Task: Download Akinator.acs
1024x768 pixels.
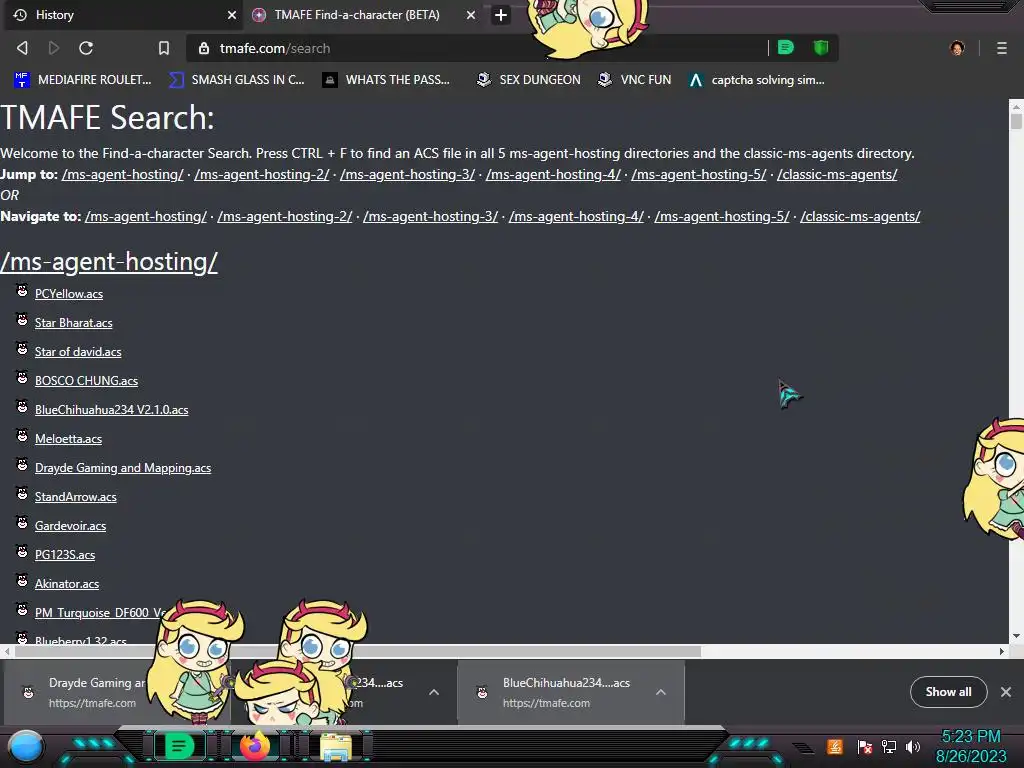Action: (67, 584)
